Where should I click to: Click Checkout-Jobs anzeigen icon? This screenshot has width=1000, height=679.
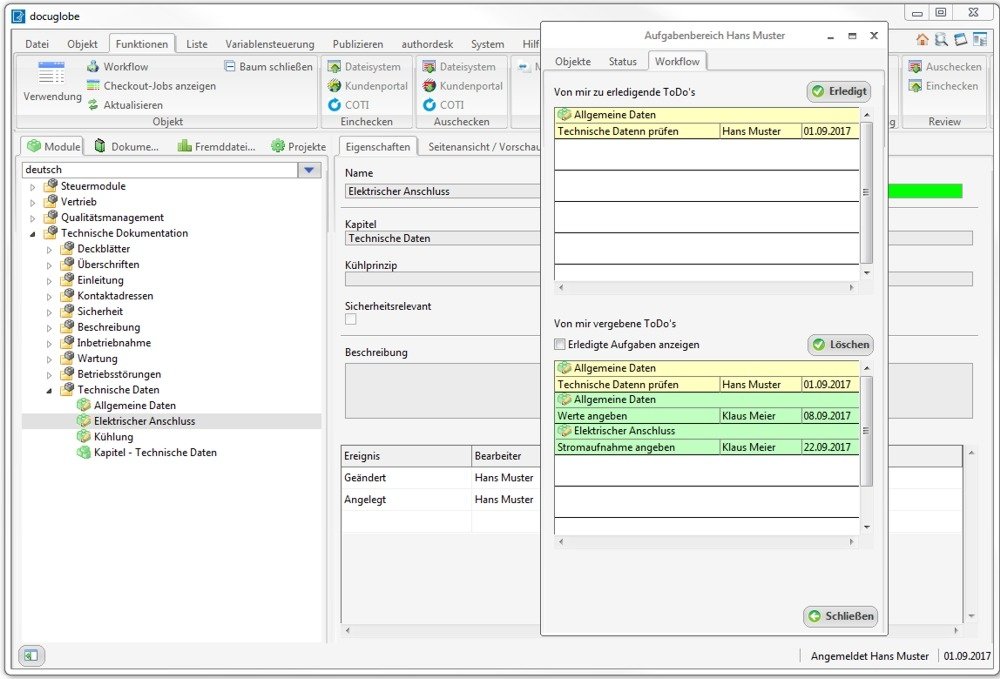(94, 86)
